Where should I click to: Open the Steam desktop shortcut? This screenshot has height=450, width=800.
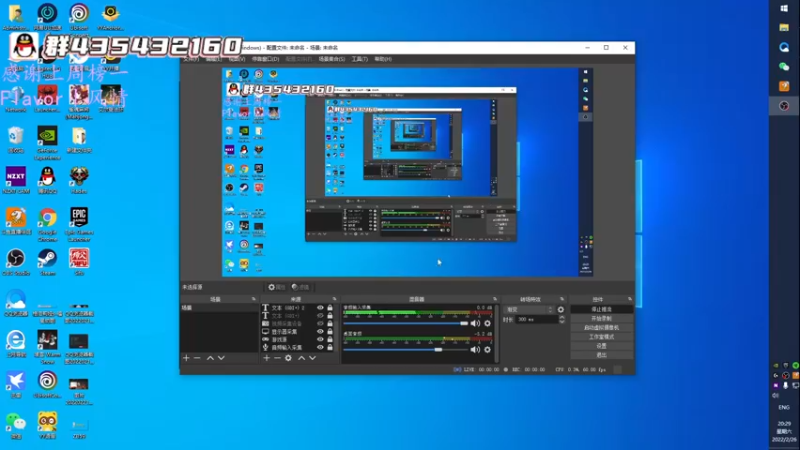(47, 263)
